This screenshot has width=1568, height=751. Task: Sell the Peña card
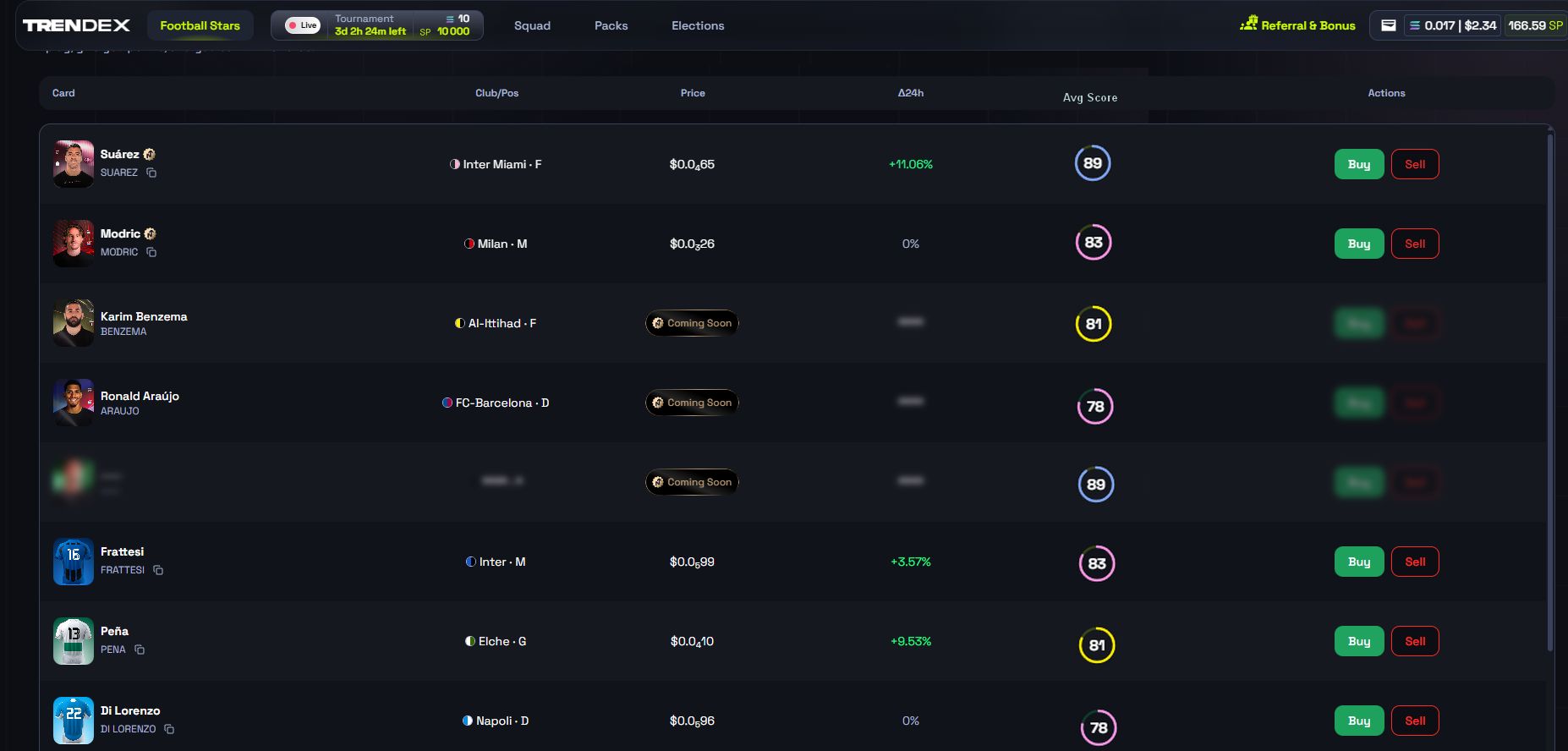[1415, 641]
